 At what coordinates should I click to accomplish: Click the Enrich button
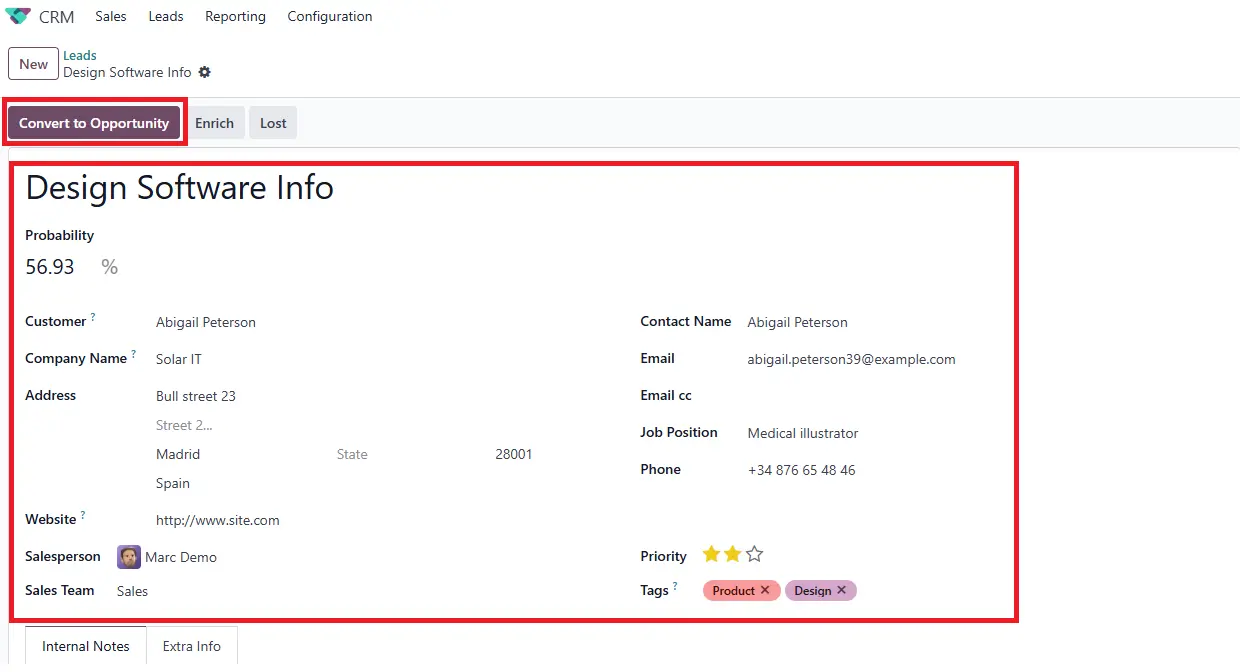(215, 123)
